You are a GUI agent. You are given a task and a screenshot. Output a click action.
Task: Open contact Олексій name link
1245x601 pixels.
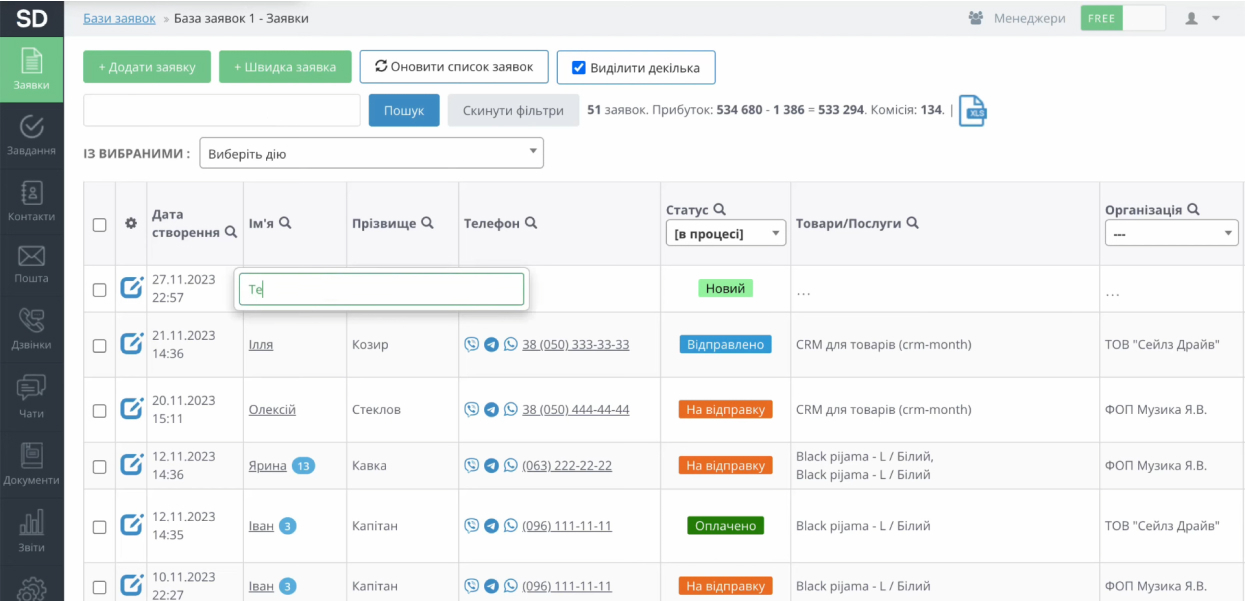tap(272, 409)
